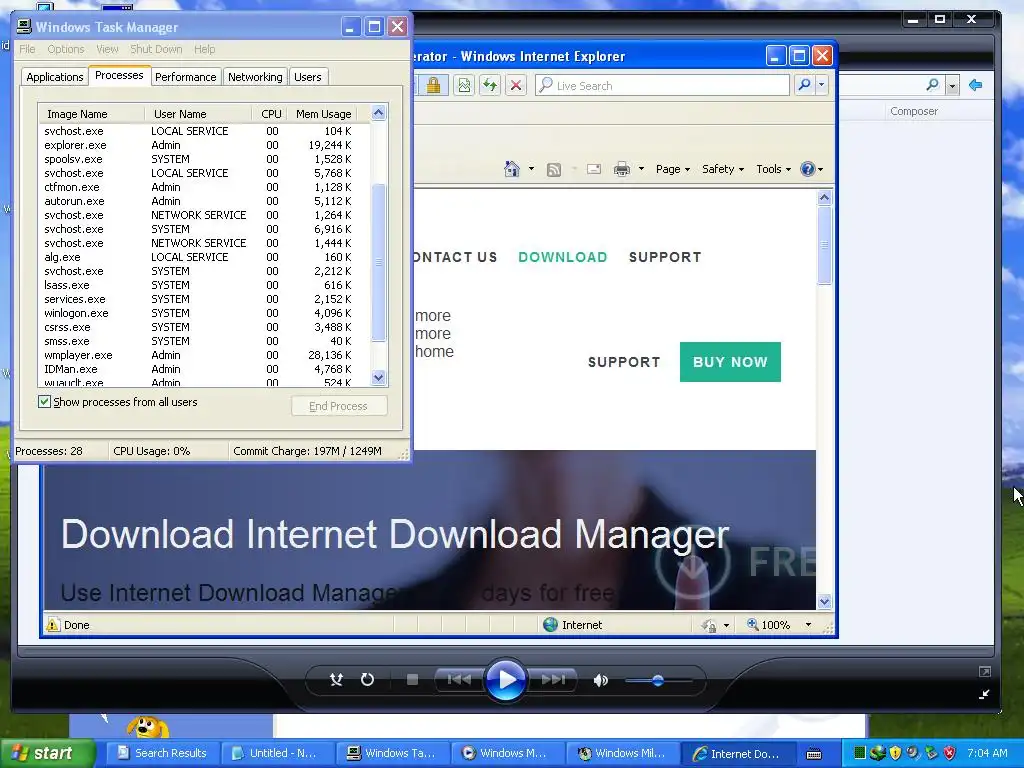1024x768 pixels.
Task: Switch to the Users tab
Action: click(x=308, y=77)
